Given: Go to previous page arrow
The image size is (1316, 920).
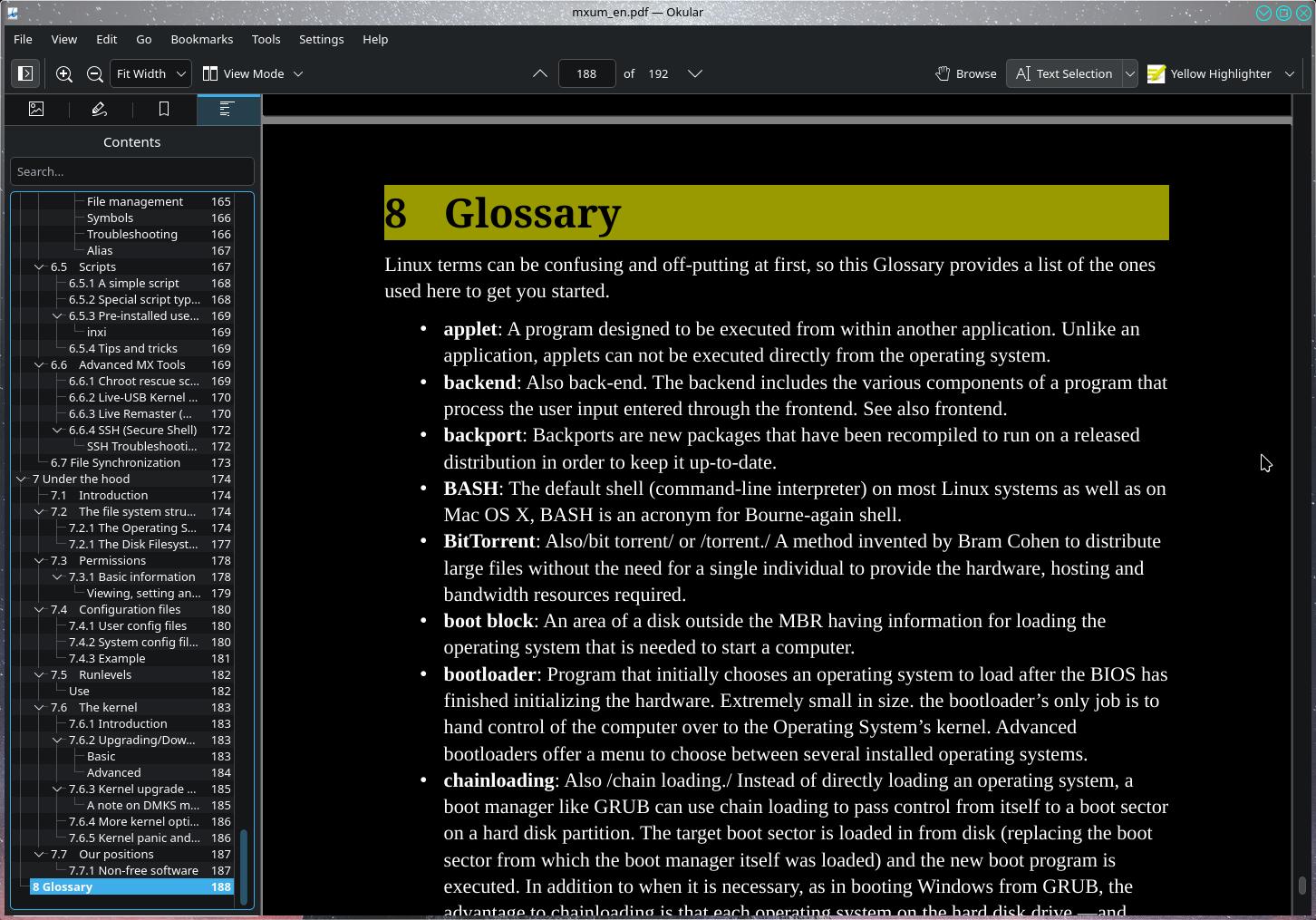Looking at the screenshot, I should pyautogui.click(x=540, y=73).
